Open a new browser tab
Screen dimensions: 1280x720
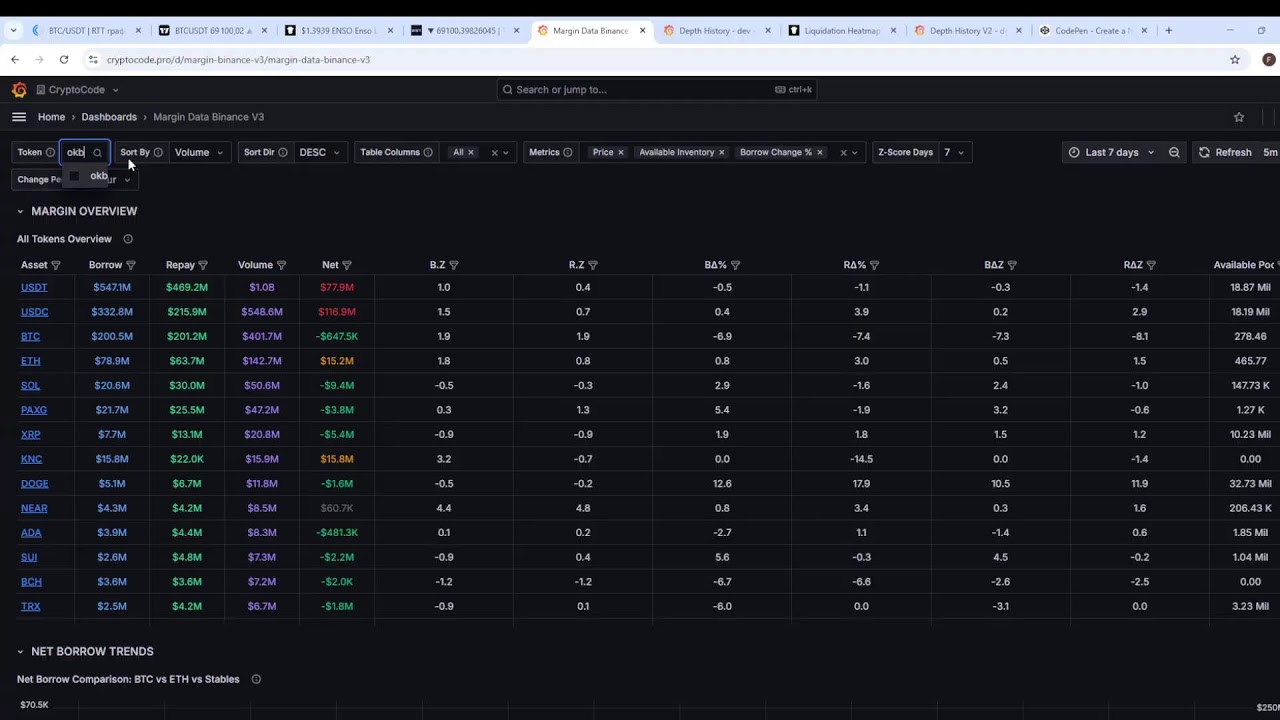(x=1168, y=31)
